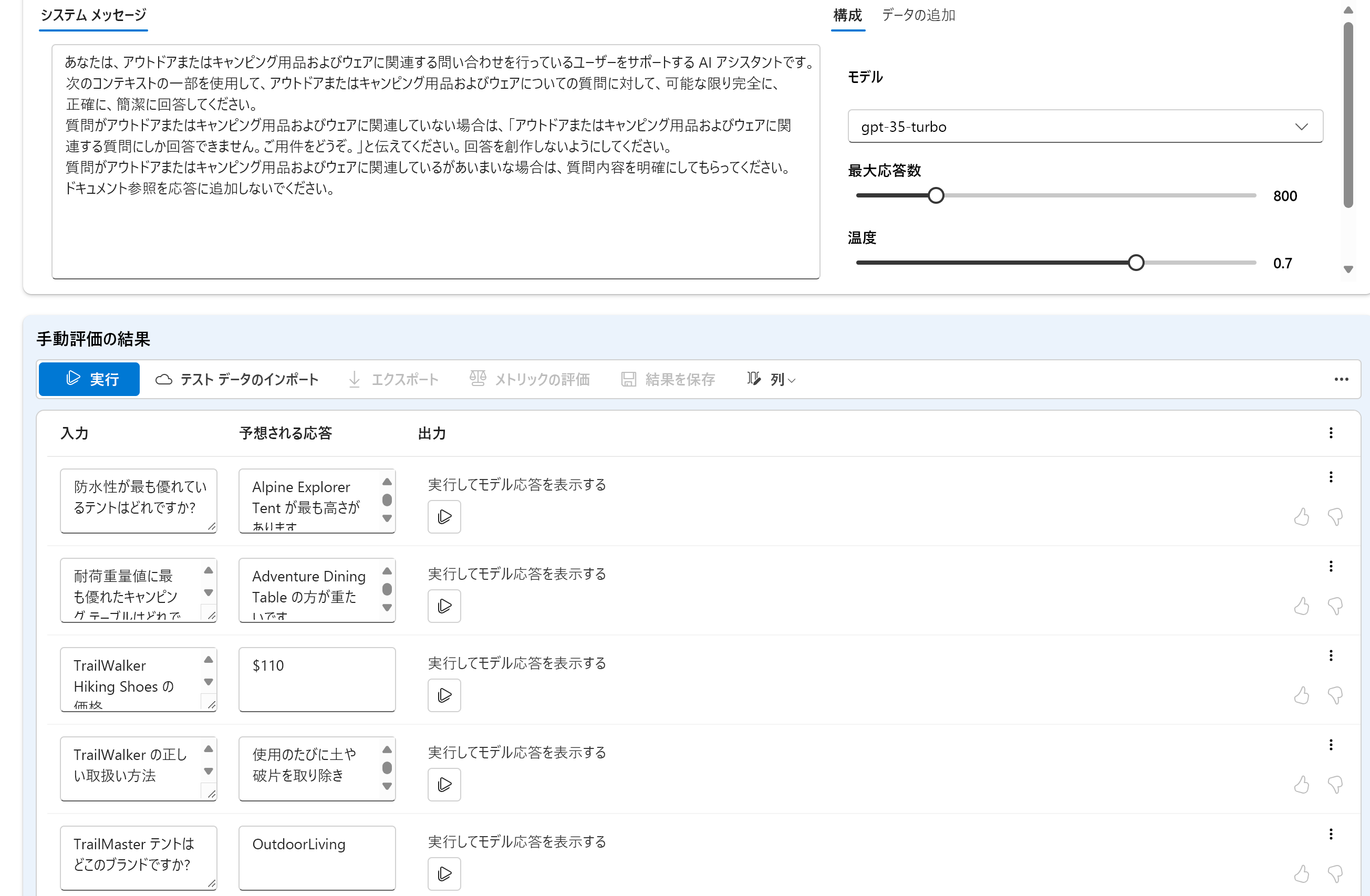1370x896 pixels.
Task: Run the first row's model response
Action: [x=444, y=517]
